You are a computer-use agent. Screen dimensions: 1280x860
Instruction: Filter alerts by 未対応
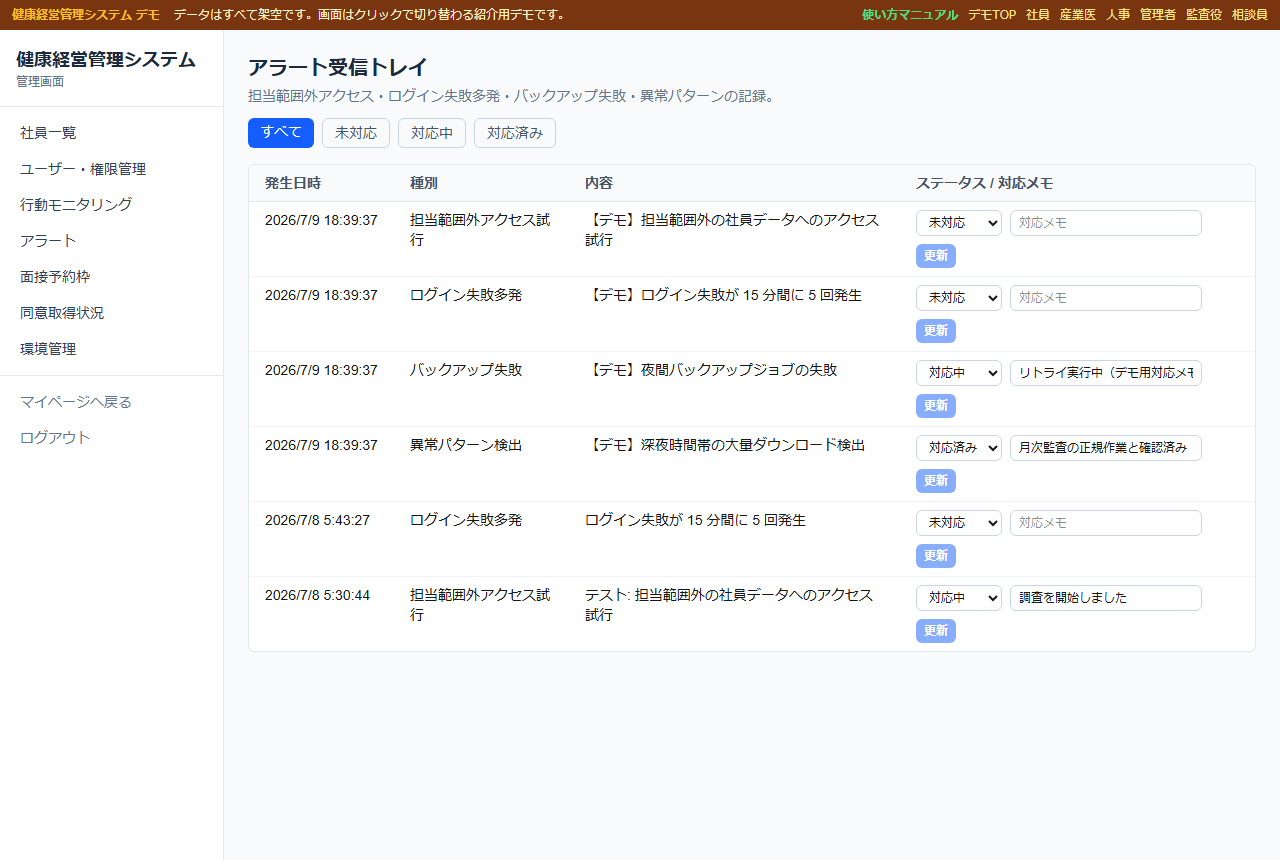[x=356, y=133]
